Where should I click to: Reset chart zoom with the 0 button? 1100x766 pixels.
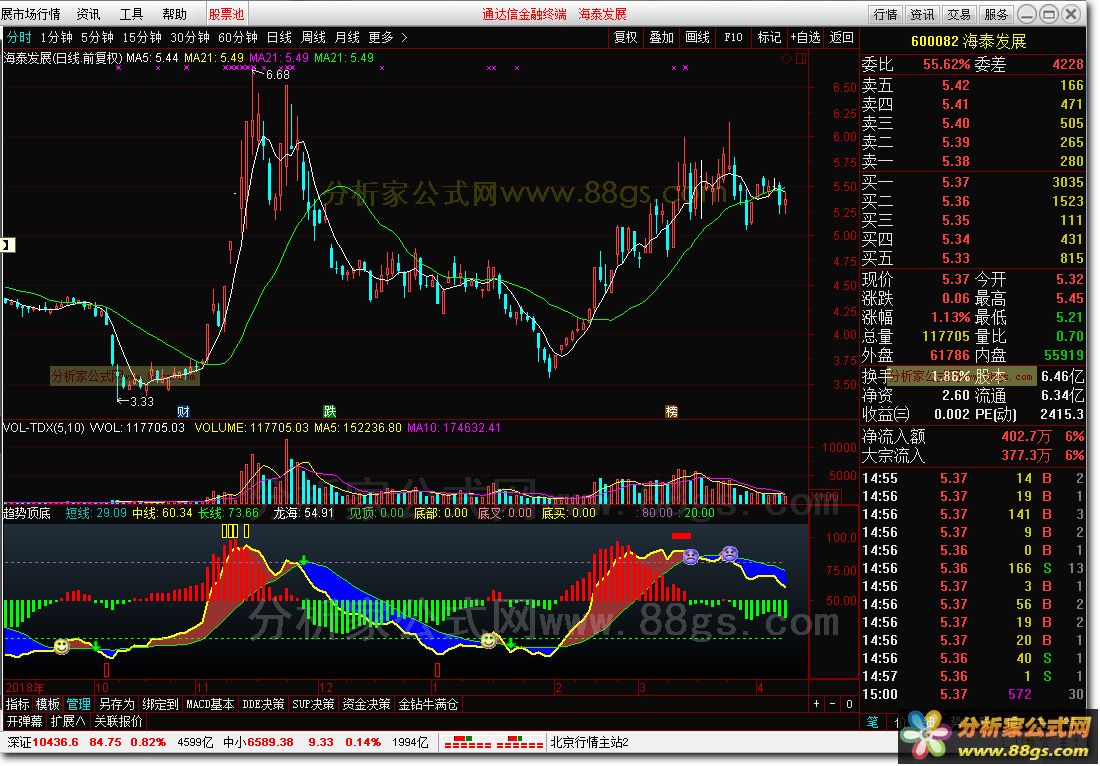(849, 704)
